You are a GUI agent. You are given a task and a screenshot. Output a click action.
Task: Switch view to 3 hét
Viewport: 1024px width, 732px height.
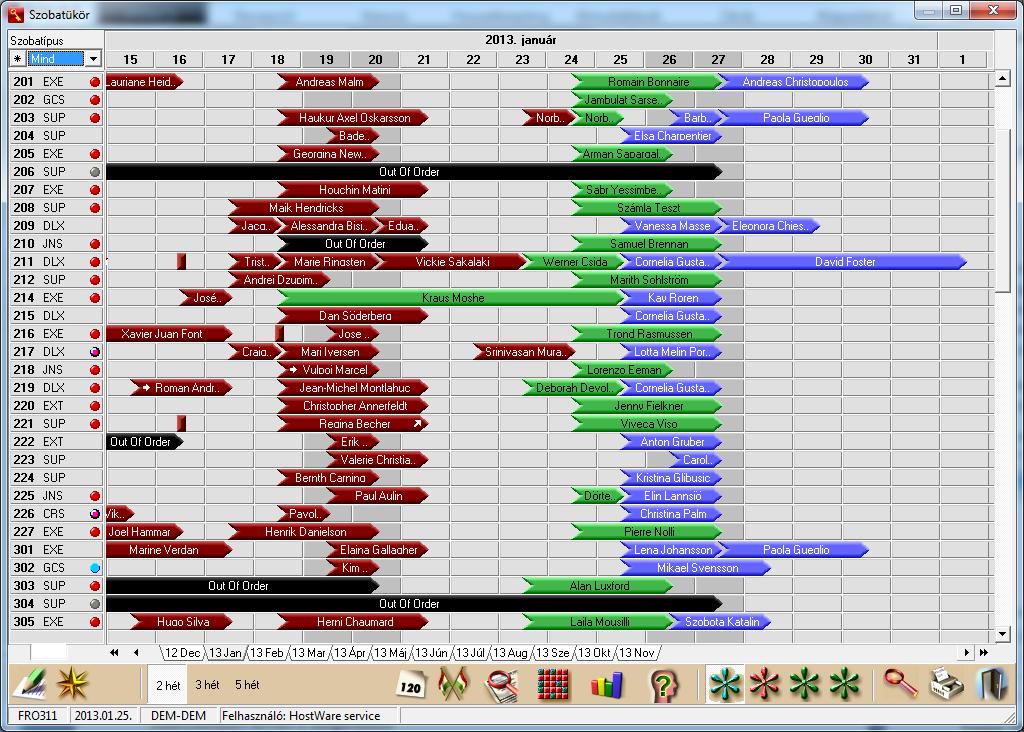tap(207, 685)
